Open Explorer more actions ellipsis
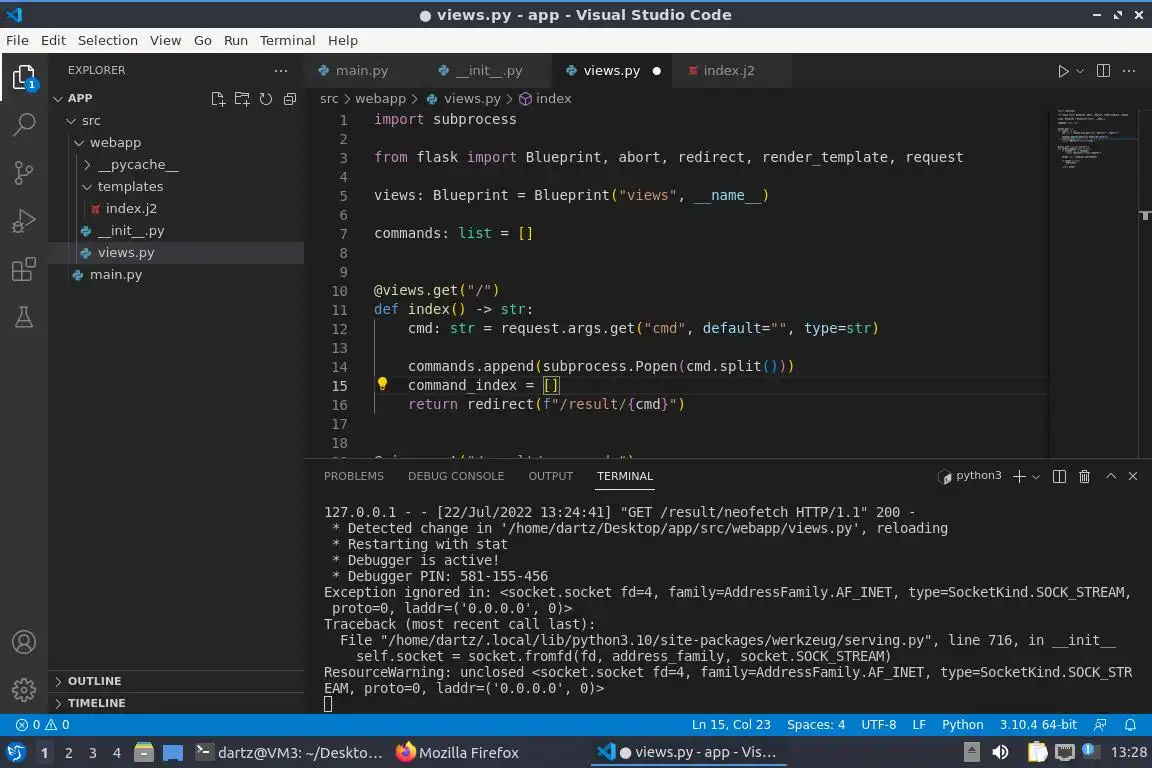 pyautogui.click(x=281, y=71)
